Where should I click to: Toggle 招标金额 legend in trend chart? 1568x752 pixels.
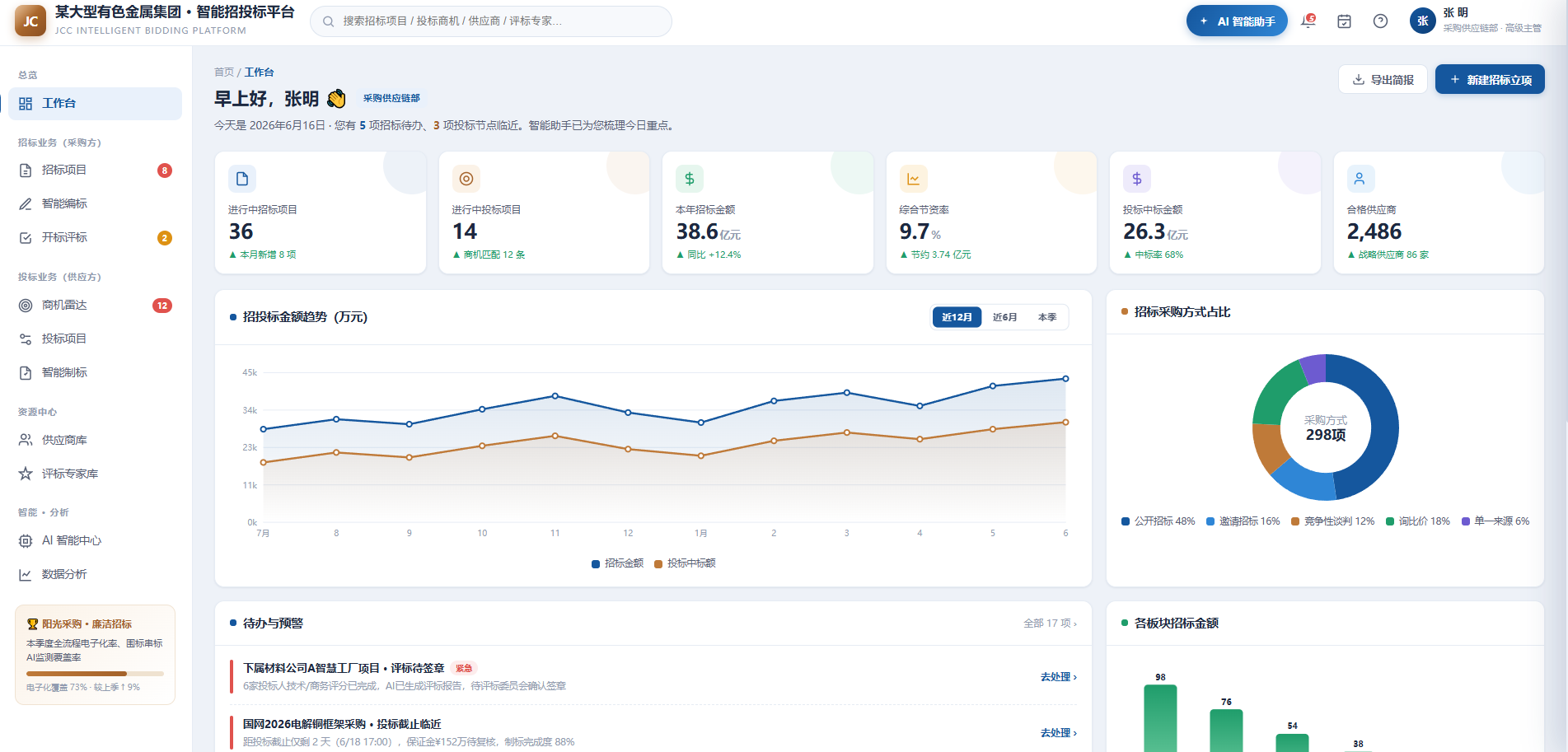(x=618, y=563)
